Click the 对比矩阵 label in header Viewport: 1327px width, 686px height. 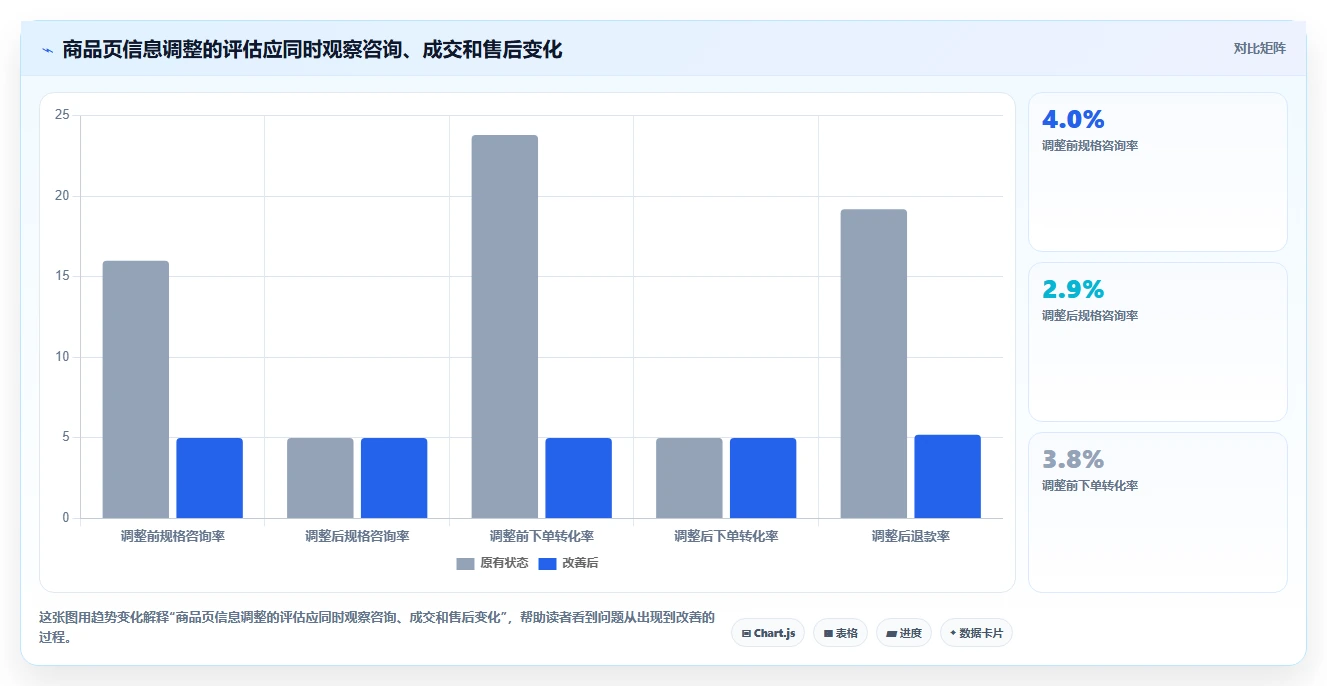(1259, 48)
